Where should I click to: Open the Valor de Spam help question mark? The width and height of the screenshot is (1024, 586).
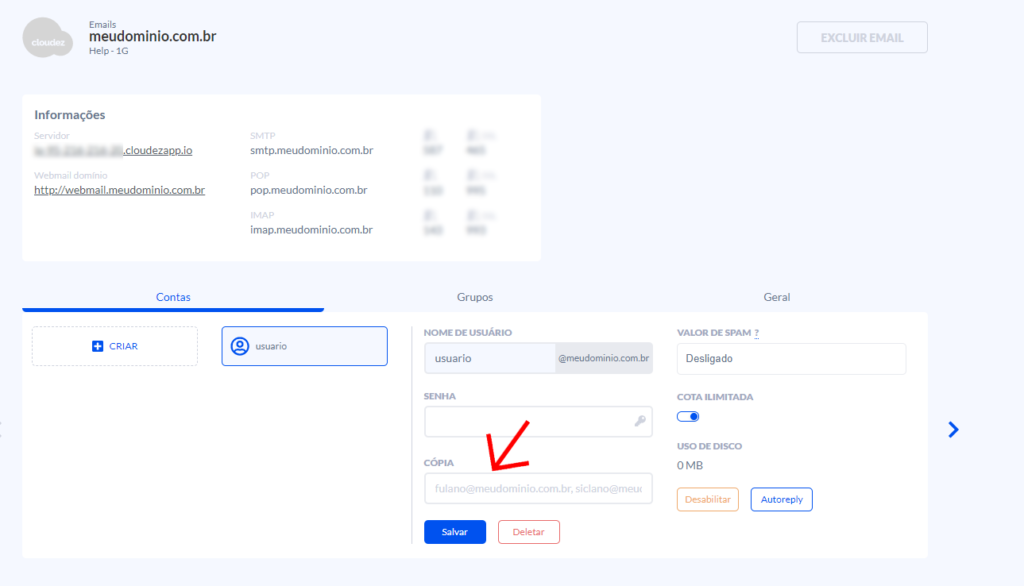pos(756,333)
